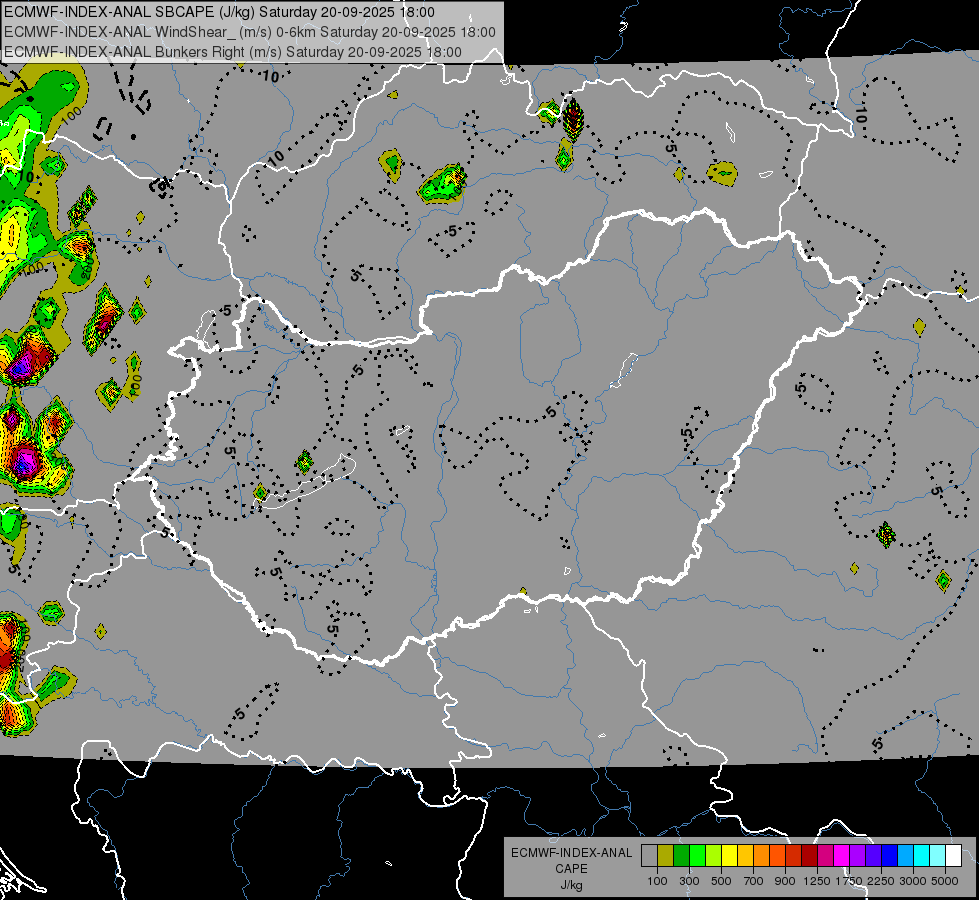Click the 700 value on the CAPE scale
The height and width of the screenshot is (900, 979).
point(754,881)
